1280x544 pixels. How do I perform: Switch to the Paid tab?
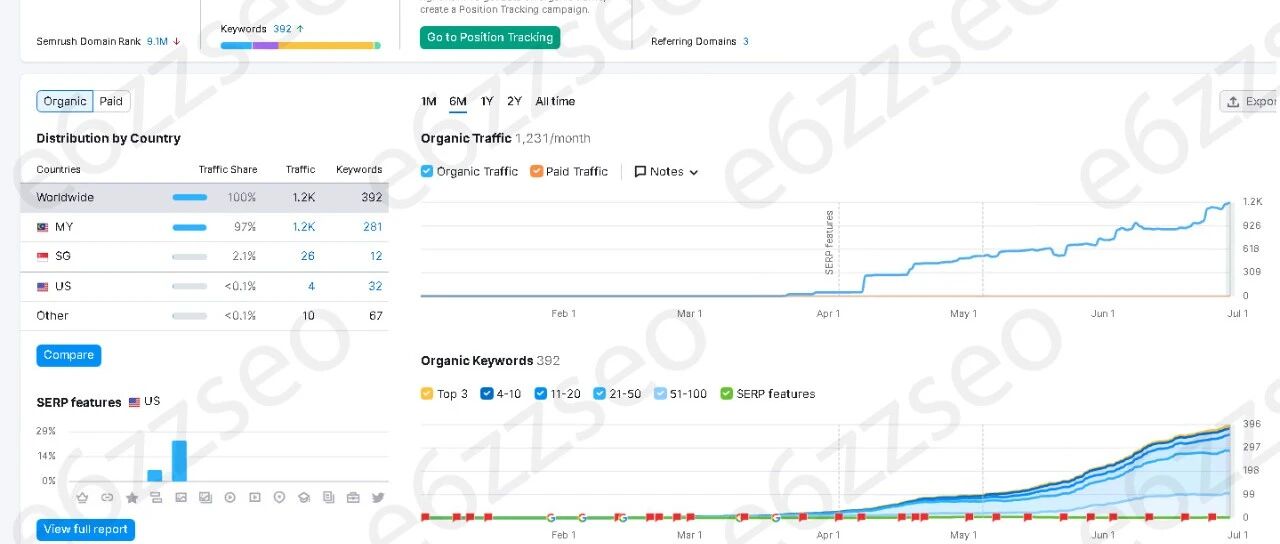point(111,101)
